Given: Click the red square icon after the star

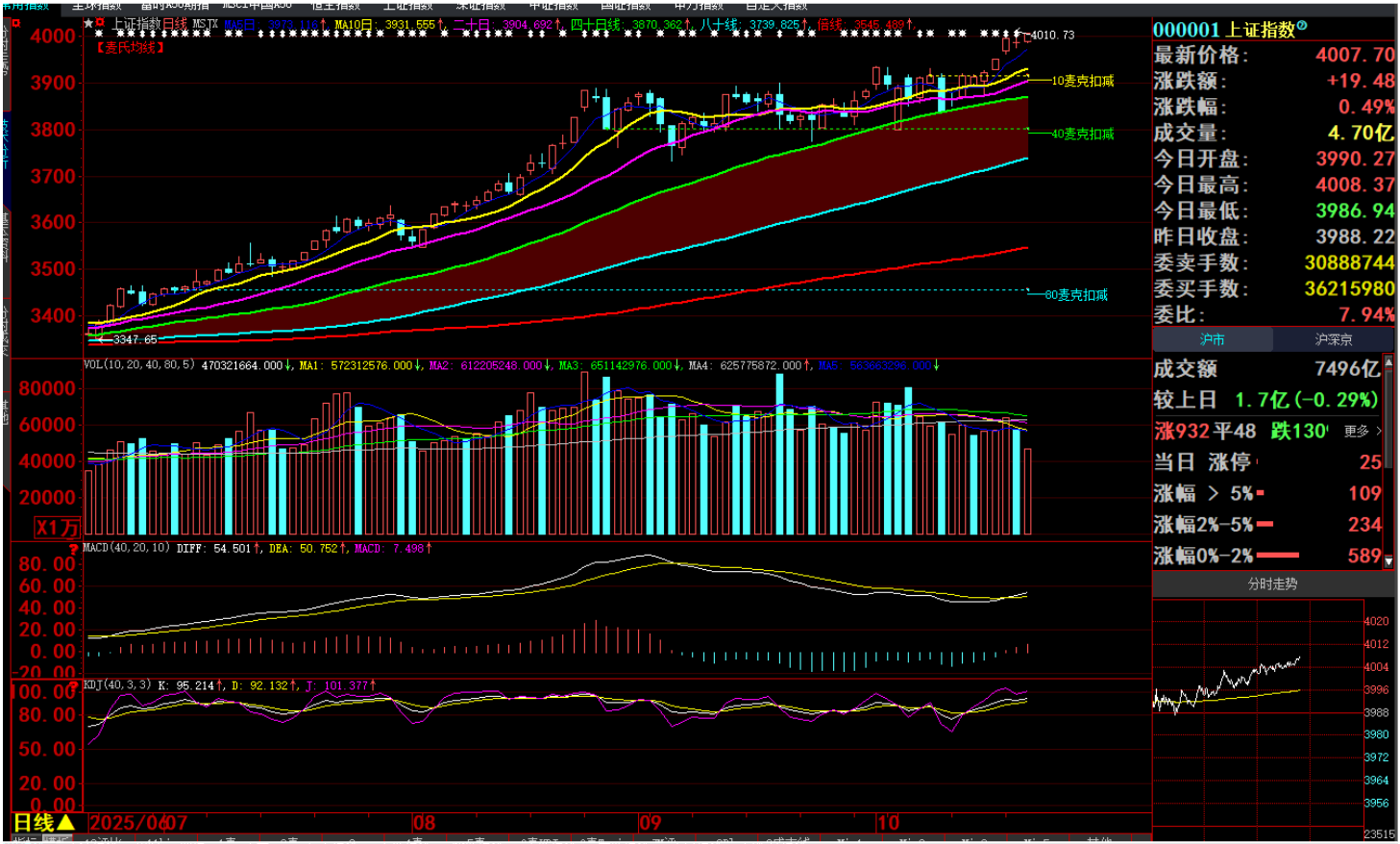Looking at the screenshot, I should pyautogui.click(x=100, y=23).
